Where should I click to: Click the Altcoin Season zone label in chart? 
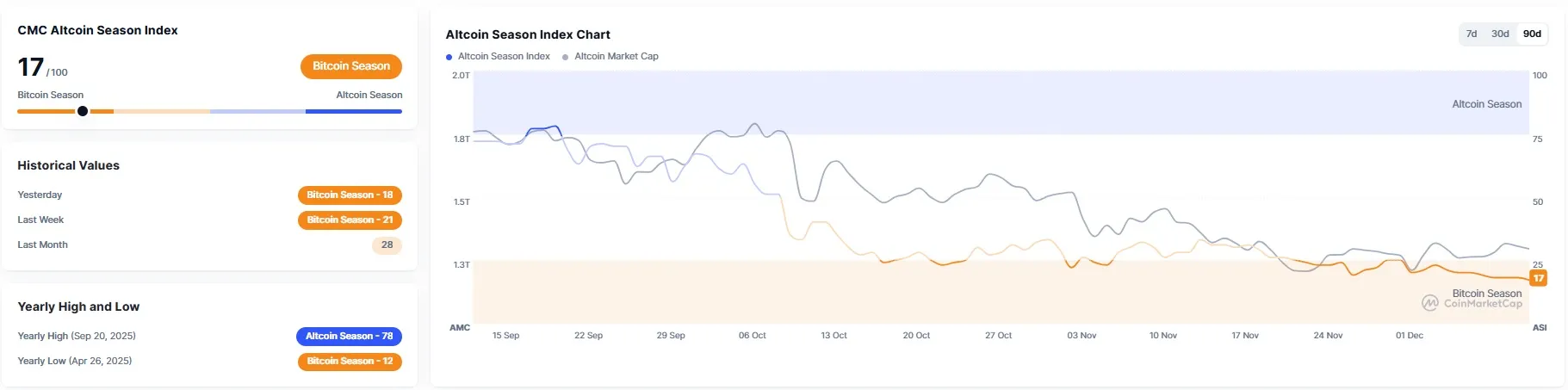pyautogui.click(x=1486, y=104)
